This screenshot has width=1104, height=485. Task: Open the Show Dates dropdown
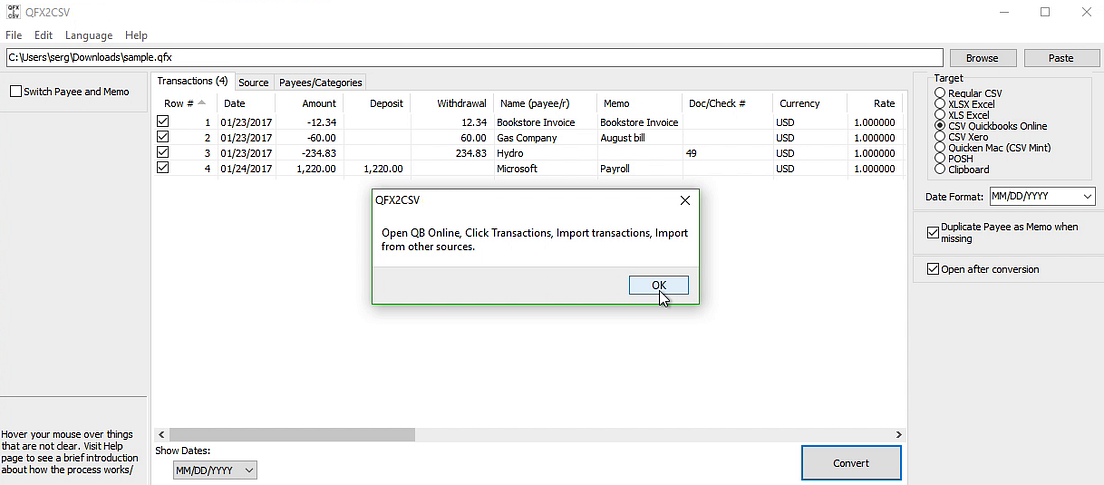point(215,470)
